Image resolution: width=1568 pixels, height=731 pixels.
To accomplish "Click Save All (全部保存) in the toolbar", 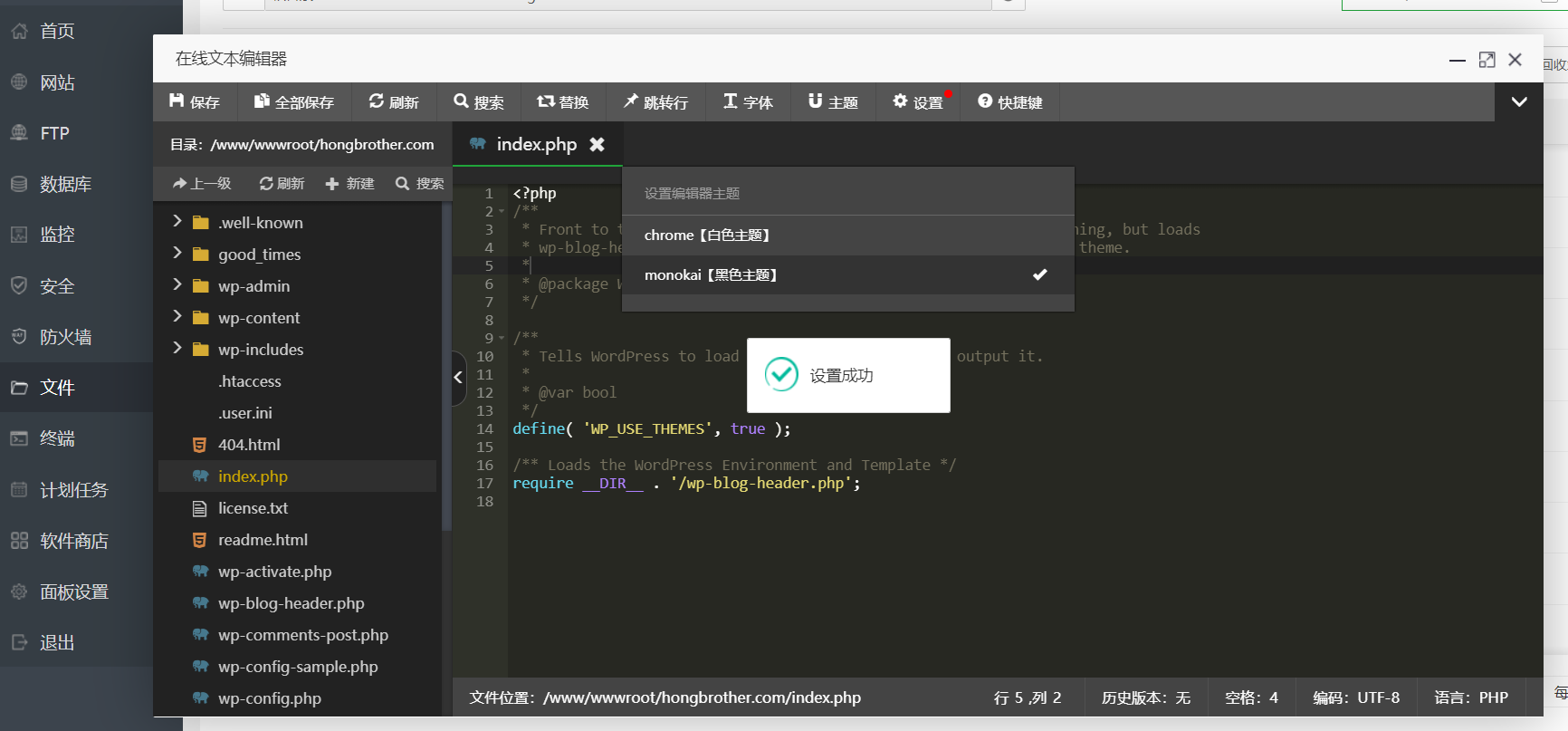I will [x=294, y=102].
